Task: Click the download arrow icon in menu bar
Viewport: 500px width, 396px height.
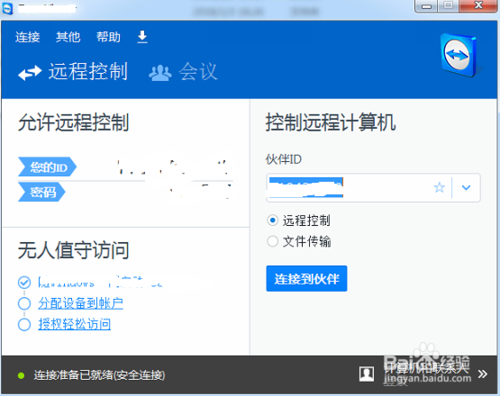Action: click(142, 37)
